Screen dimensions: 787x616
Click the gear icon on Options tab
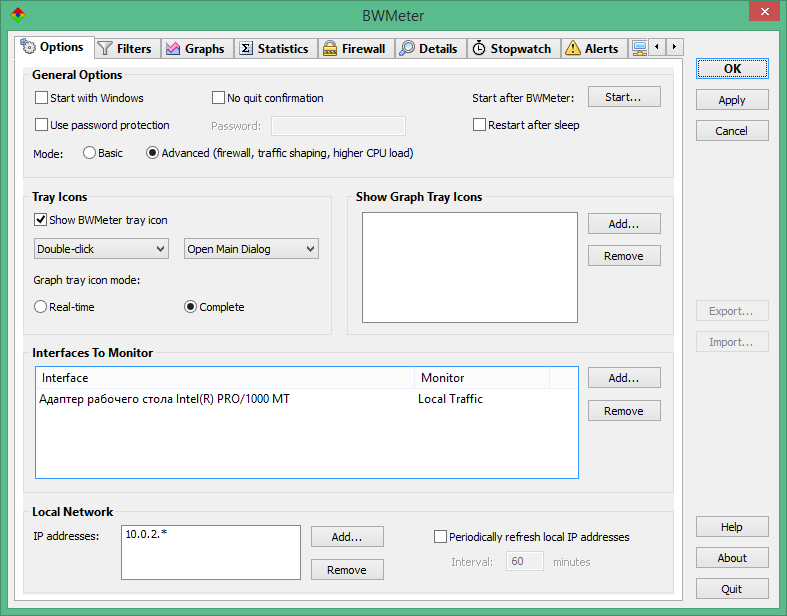[x=28, y=46]
